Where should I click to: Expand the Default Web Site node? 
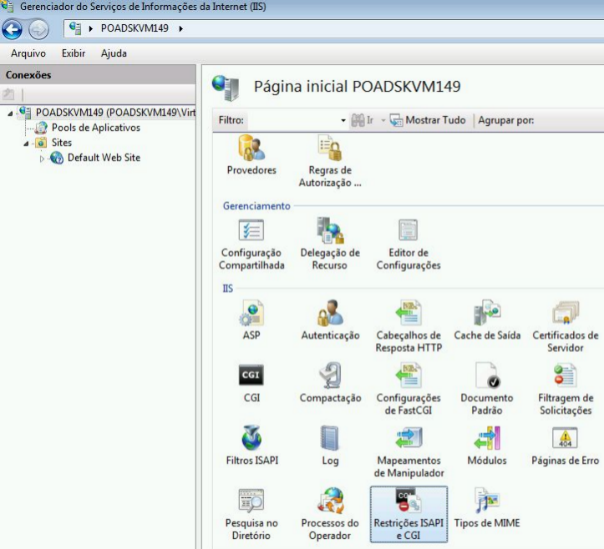(42, 158)
